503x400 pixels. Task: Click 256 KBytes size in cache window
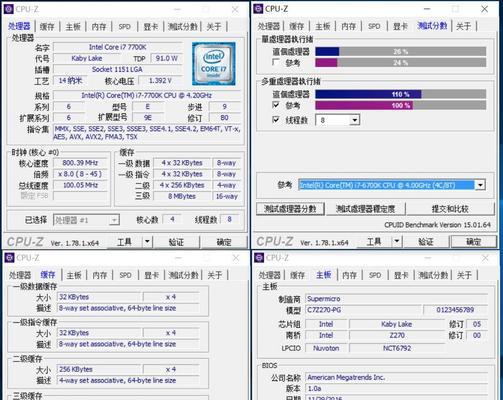tap(99, 369)
